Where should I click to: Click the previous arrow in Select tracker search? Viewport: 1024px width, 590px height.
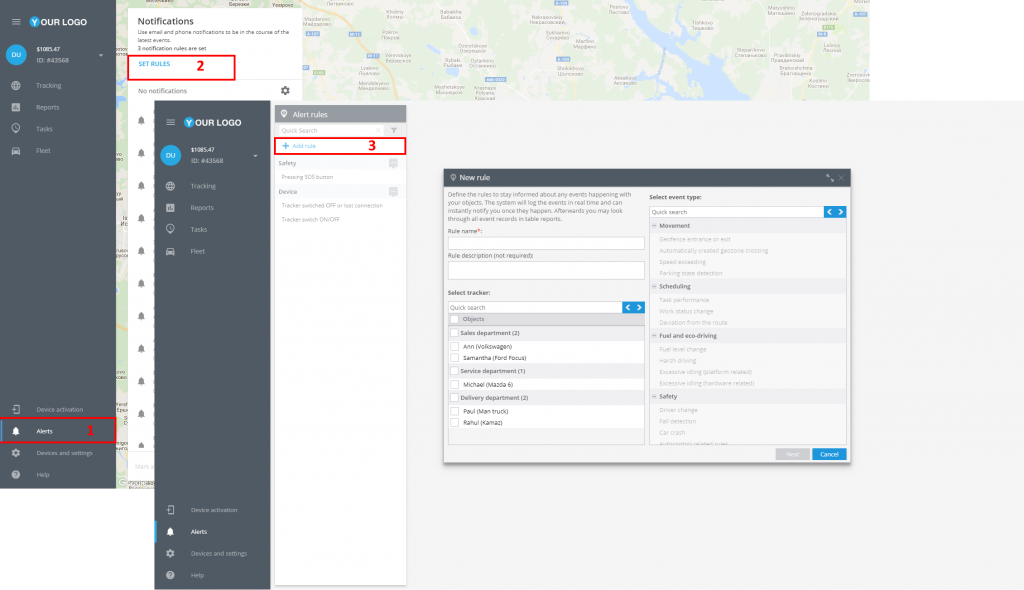click(628, 307)
